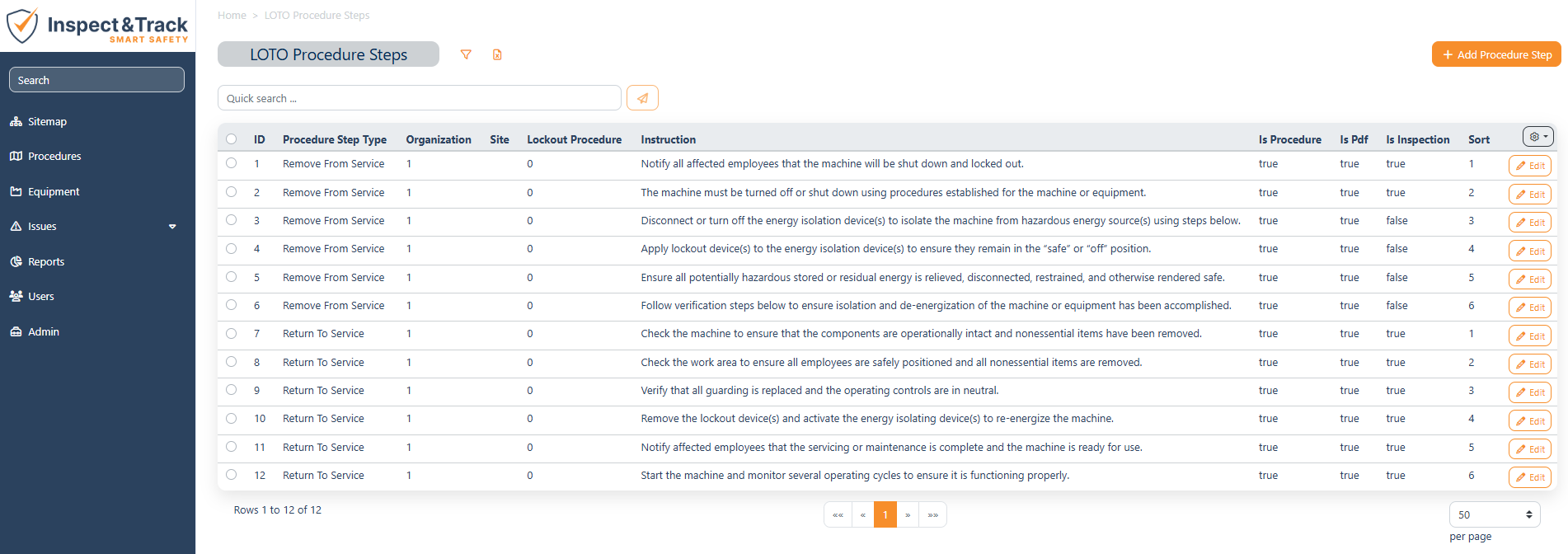Open table settings gear dropdown
1568x554 pixels.
click(x=1538, y=137)
